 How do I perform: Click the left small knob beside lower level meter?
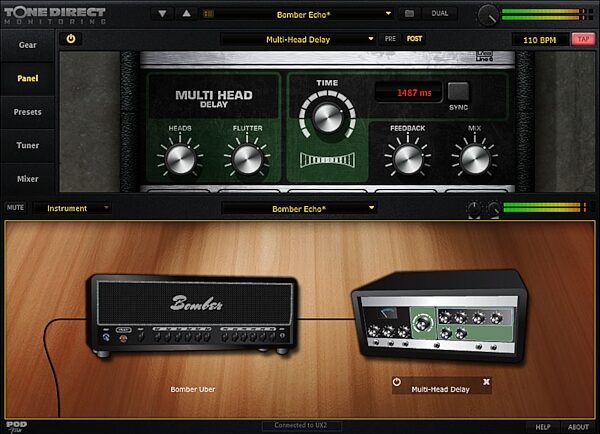pos(474,209)
